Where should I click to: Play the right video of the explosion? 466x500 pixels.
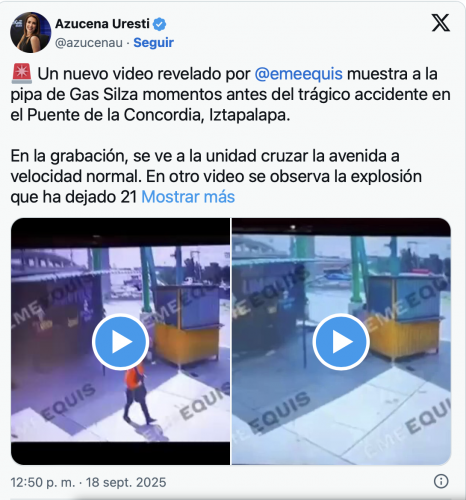click(341, 342)
